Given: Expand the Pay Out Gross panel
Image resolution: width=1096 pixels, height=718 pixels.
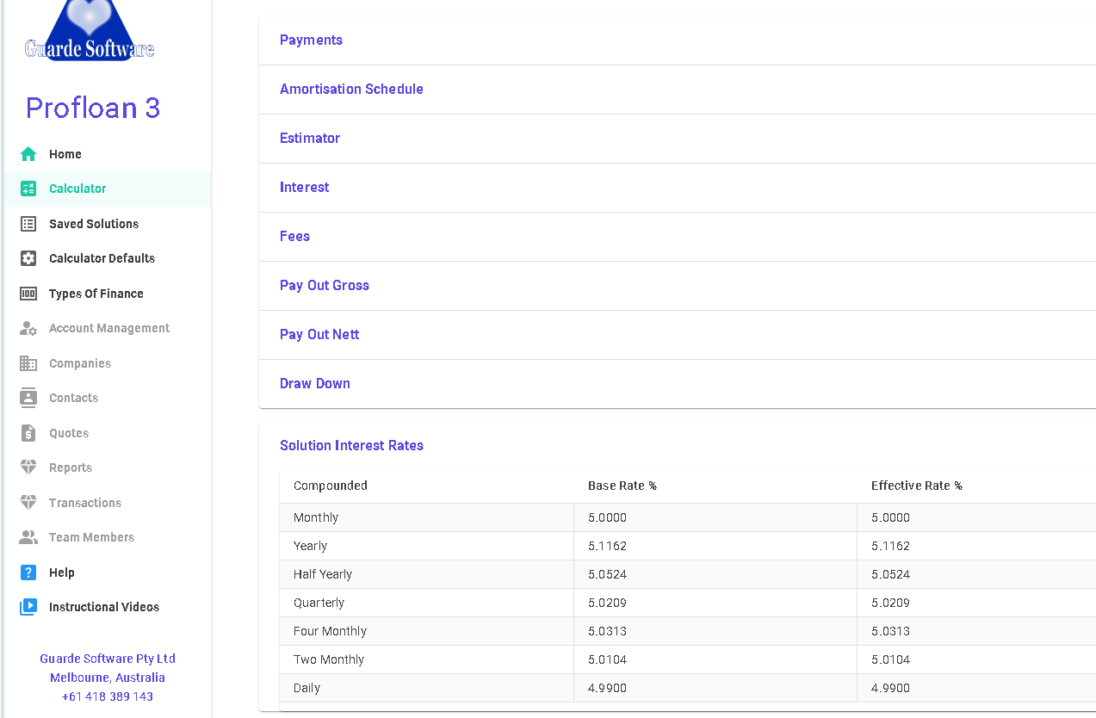Looking at the screenshot, I should (x=677, y=285).
